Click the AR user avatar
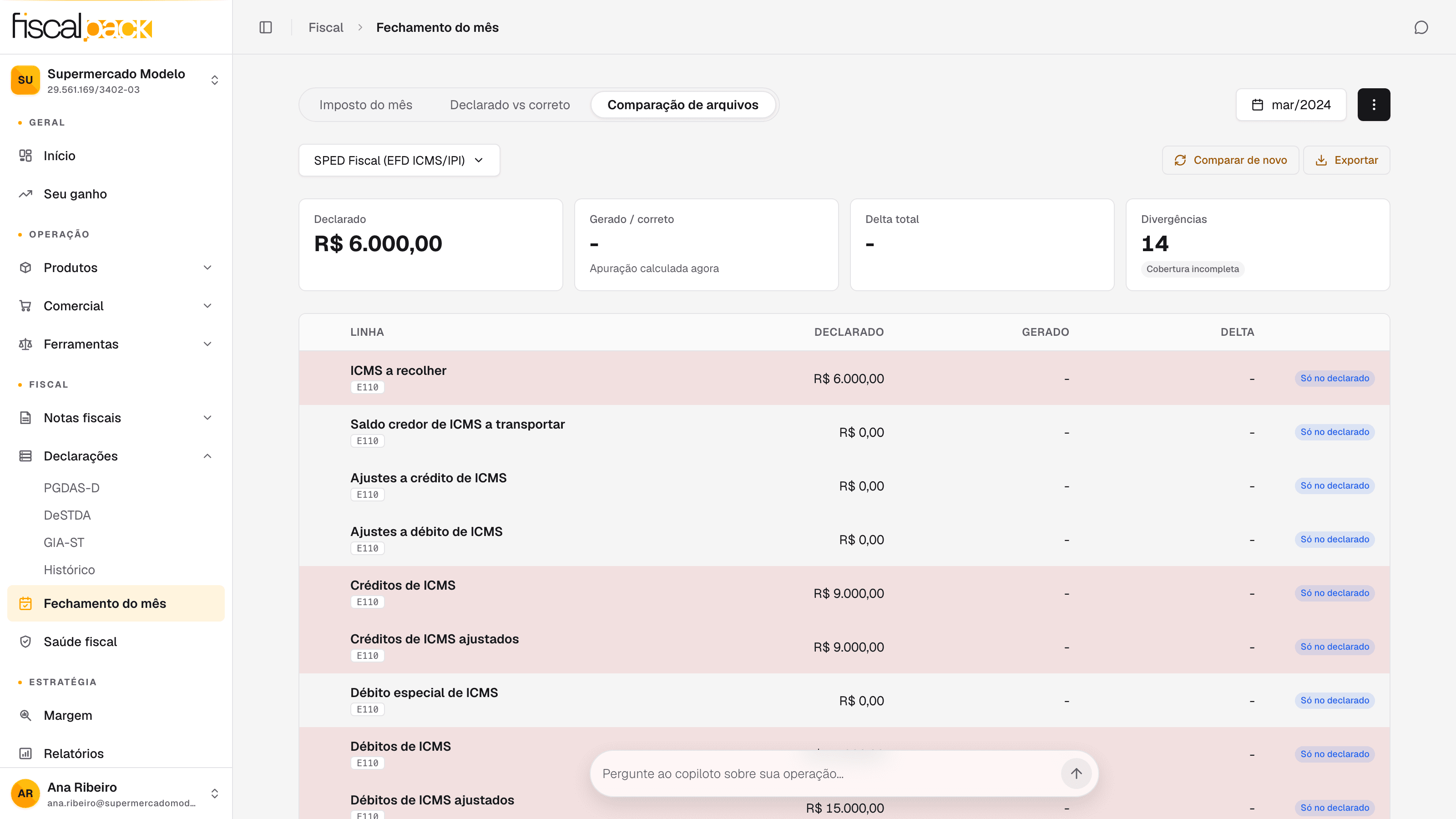1456x819 pixels. [x=25, y=793]
